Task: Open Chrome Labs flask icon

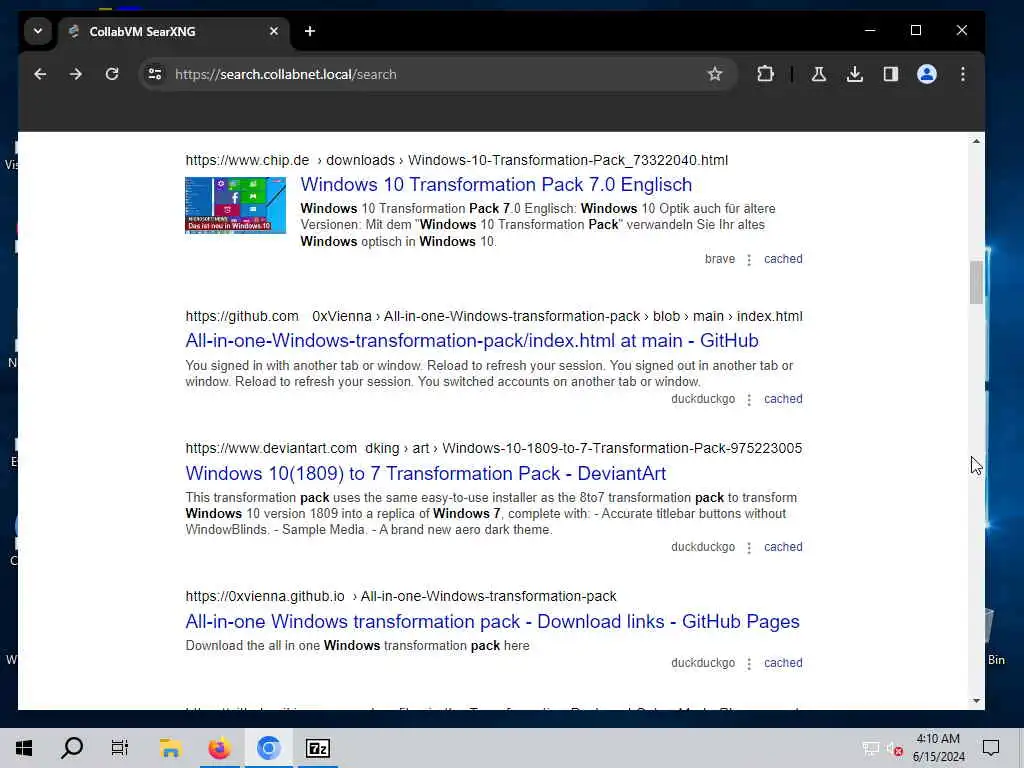Action: pos(818,74)
